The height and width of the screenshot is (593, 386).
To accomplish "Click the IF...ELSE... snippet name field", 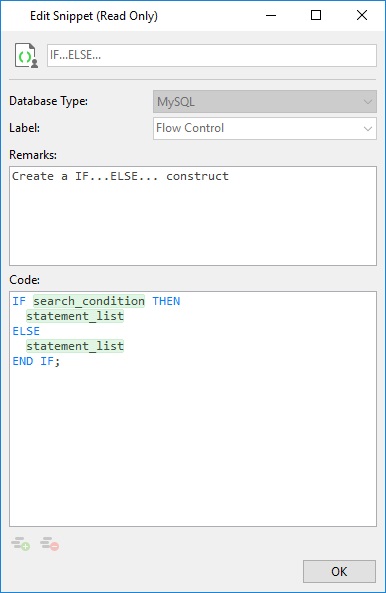I will tap(212, 56).
